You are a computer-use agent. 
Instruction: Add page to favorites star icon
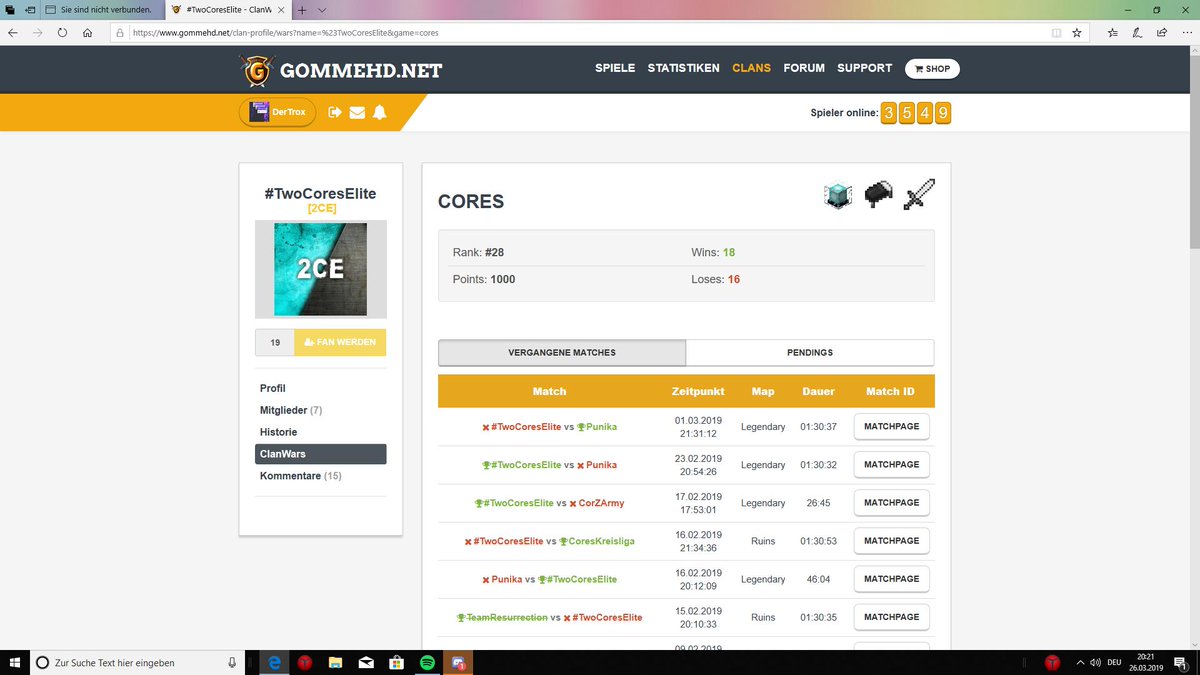[1077, 32]
